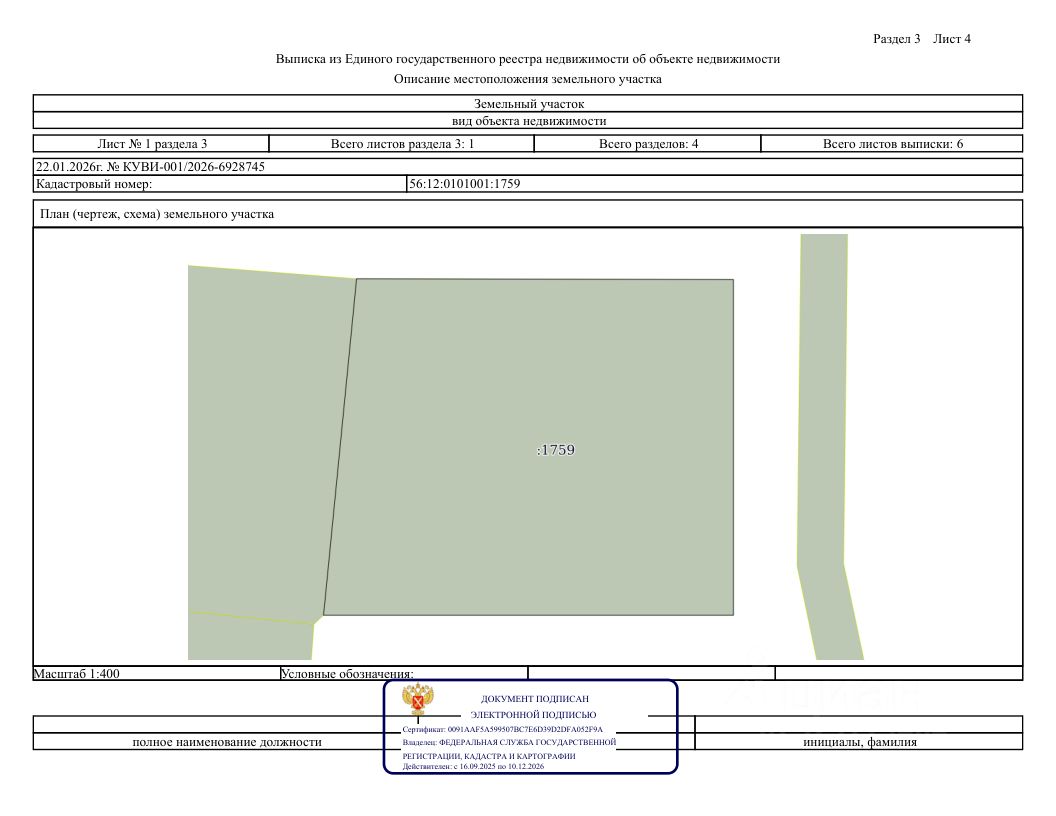Click 'Лист № 1 раздела 3' cell

pos(152,143)
